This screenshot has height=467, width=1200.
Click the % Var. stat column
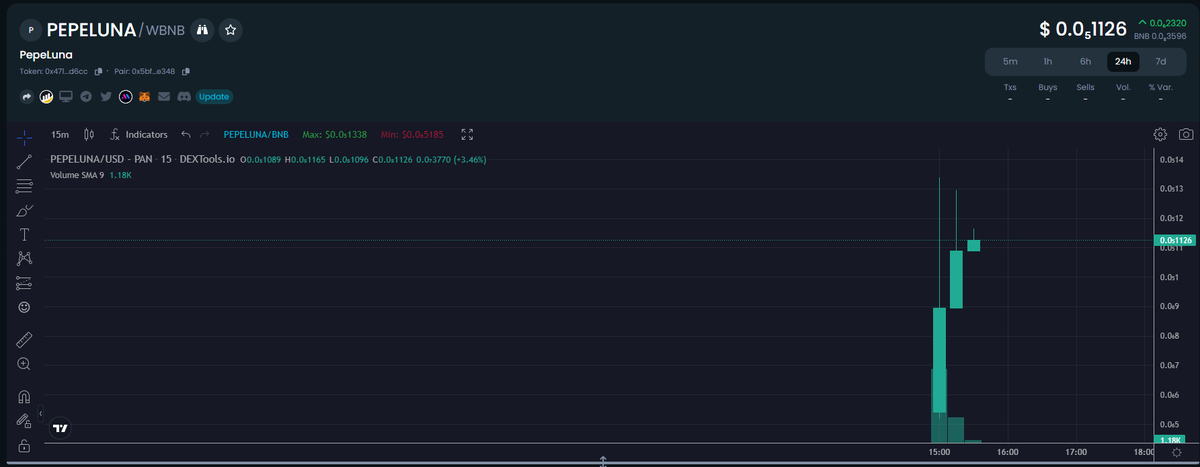coord(1160,93)
